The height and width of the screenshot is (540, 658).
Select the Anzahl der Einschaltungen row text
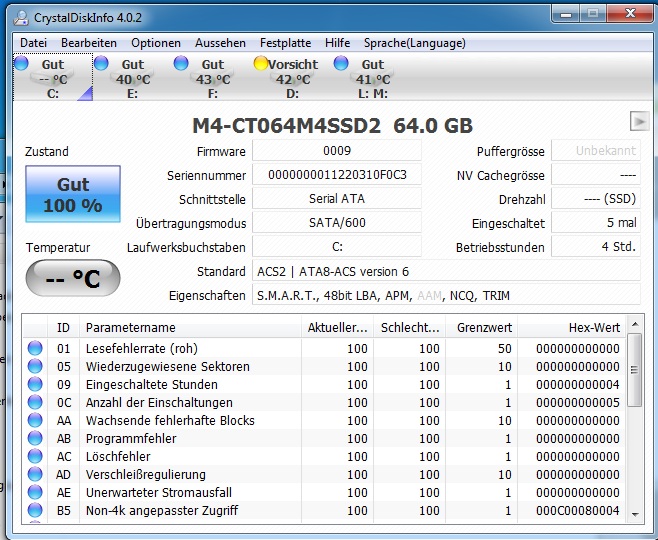pyautogui.click(x=159, y=403)
